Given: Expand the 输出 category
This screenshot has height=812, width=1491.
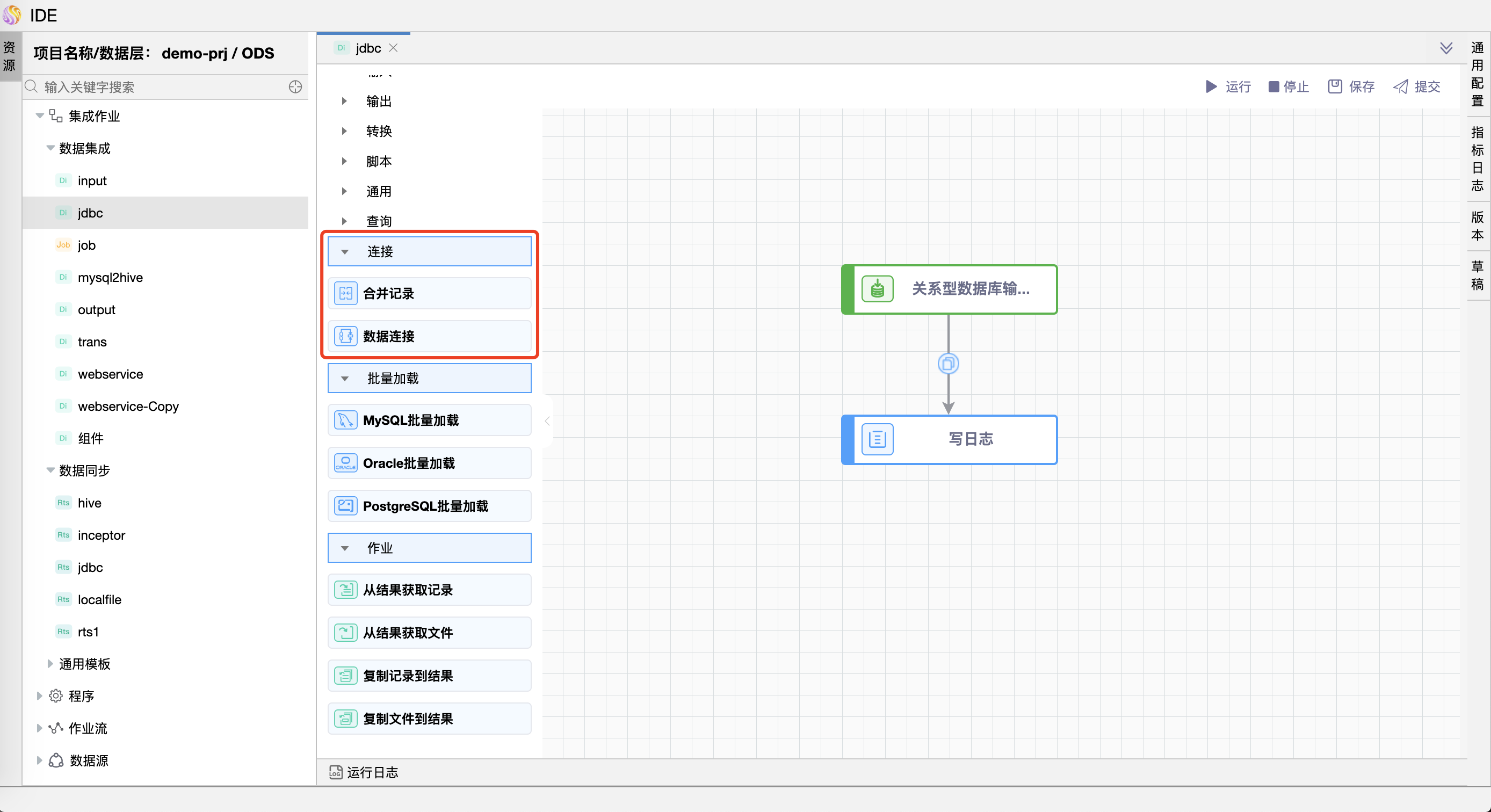Looking at the screenshot, I should (x=344, y=102).
